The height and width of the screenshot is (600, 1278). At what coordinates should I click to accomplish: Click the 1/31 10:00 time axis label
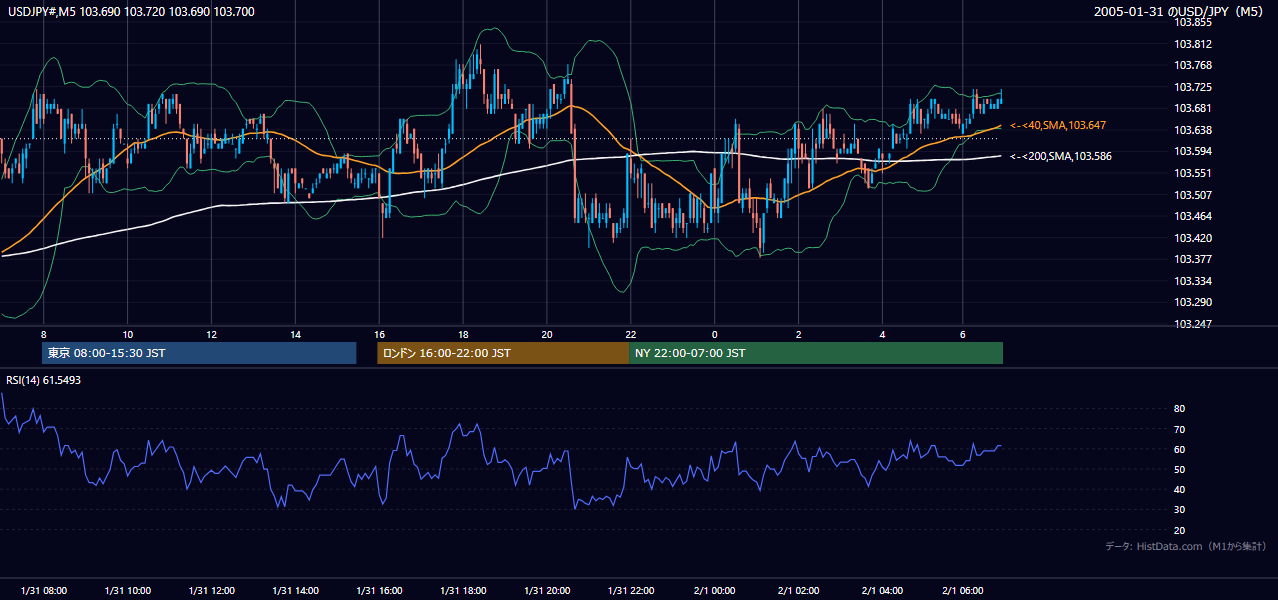tap(127, 590)
